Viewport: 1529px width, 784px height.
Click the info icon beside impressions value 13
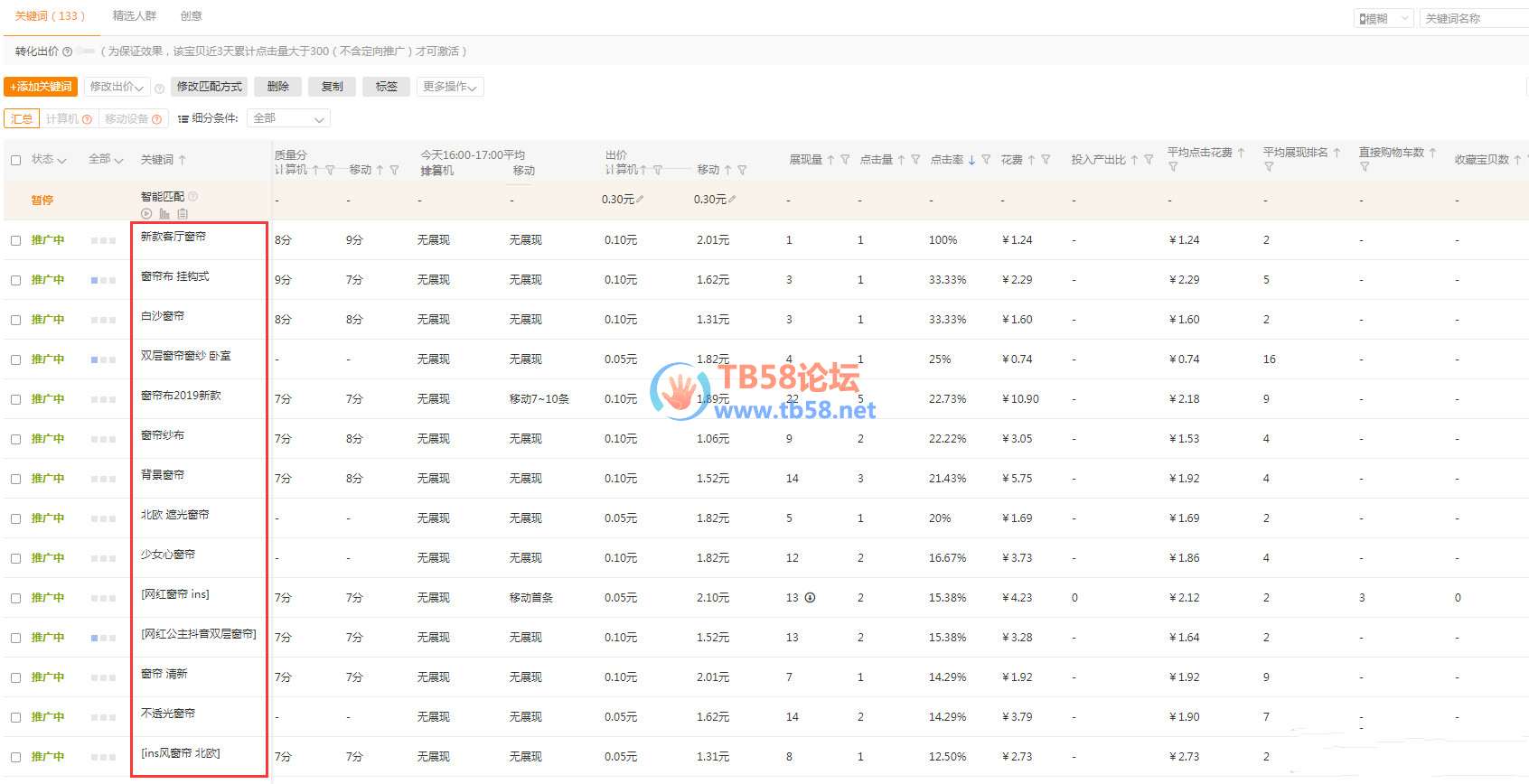click(811, 598)
